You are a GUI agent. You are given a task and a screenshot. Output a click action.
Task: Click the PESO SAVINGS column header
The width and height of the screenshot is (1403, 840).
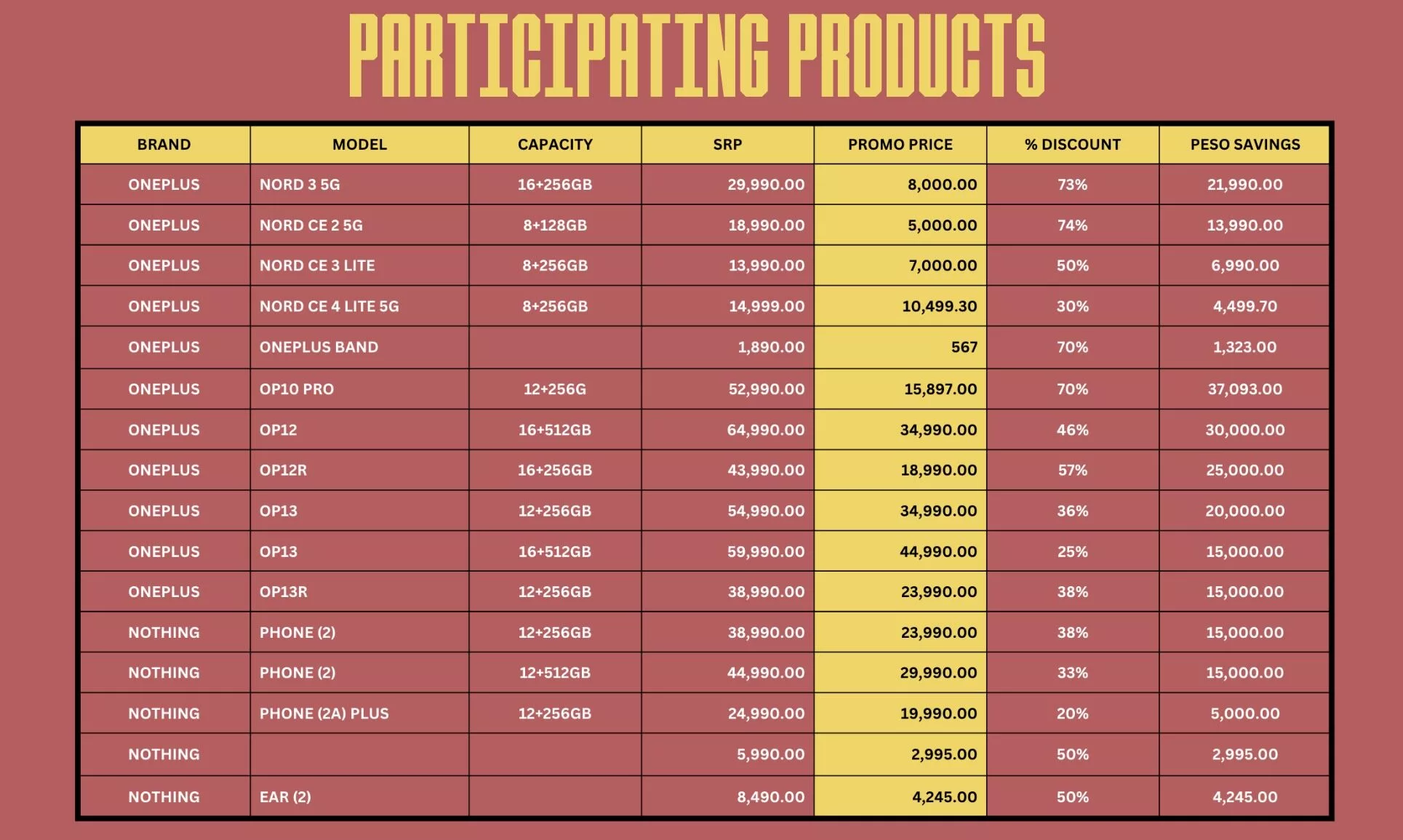1244,144
